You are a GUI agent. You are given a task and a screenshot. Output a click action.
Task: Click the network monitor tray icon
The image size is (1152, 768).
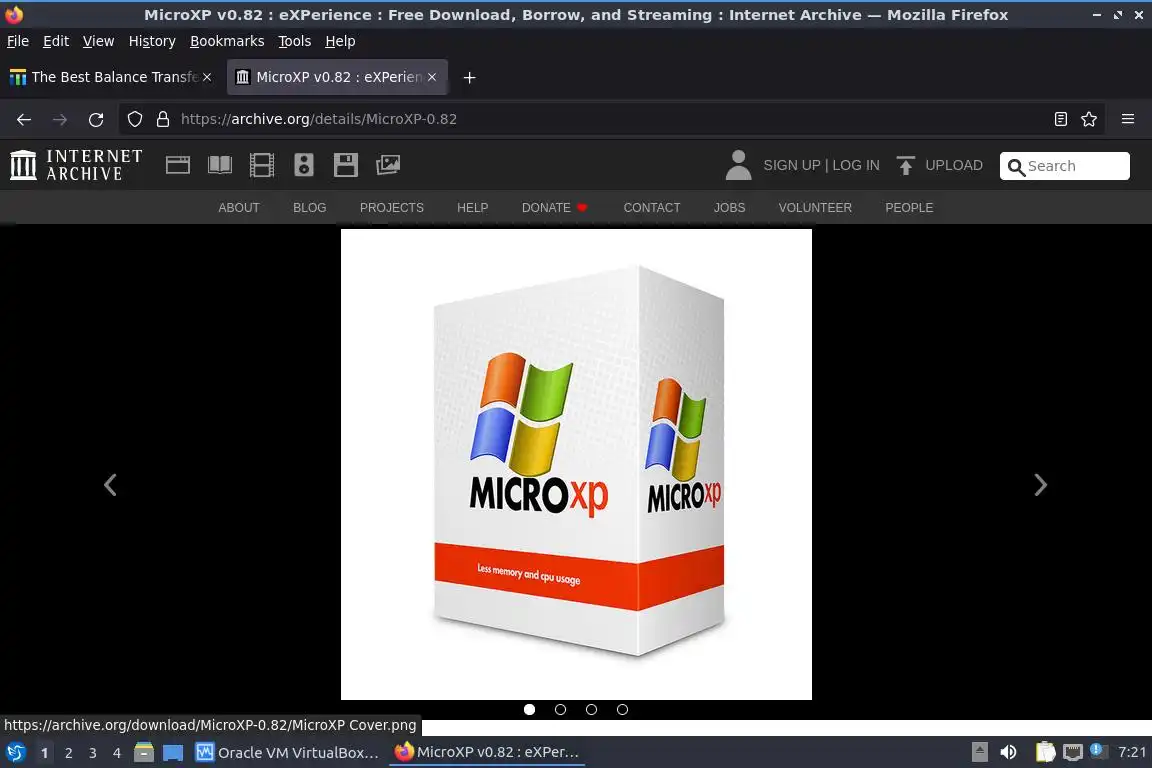click(1073, 752)
